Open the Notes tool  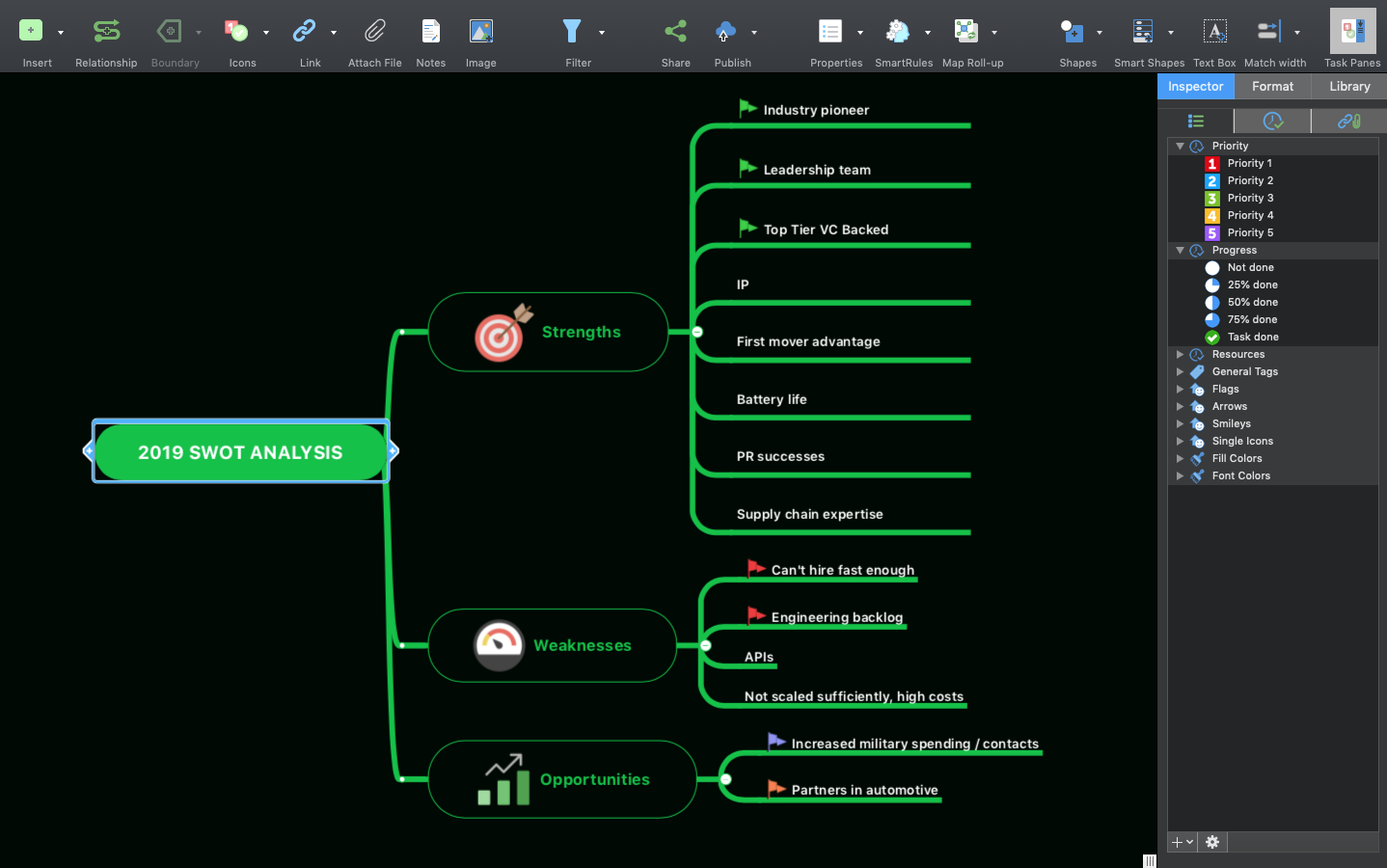430,30
